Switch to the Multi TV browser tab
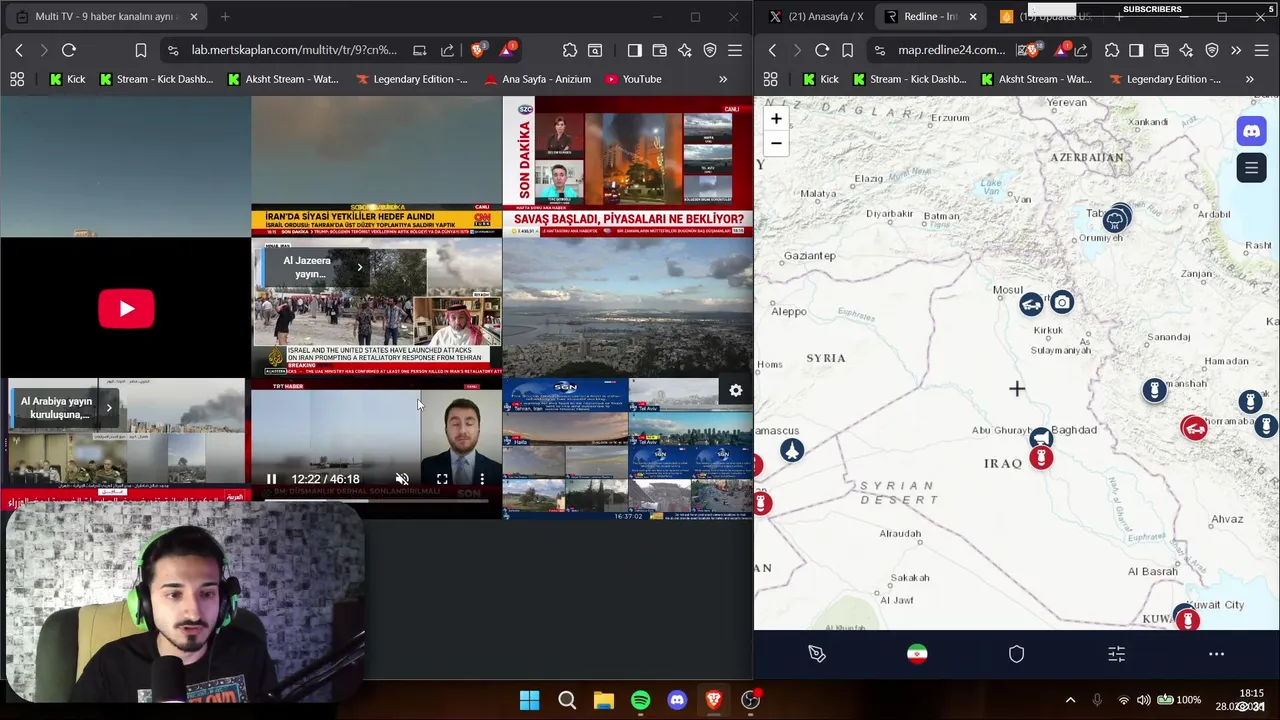Viewport: 1280px width, 720px height. click(105, 17)
